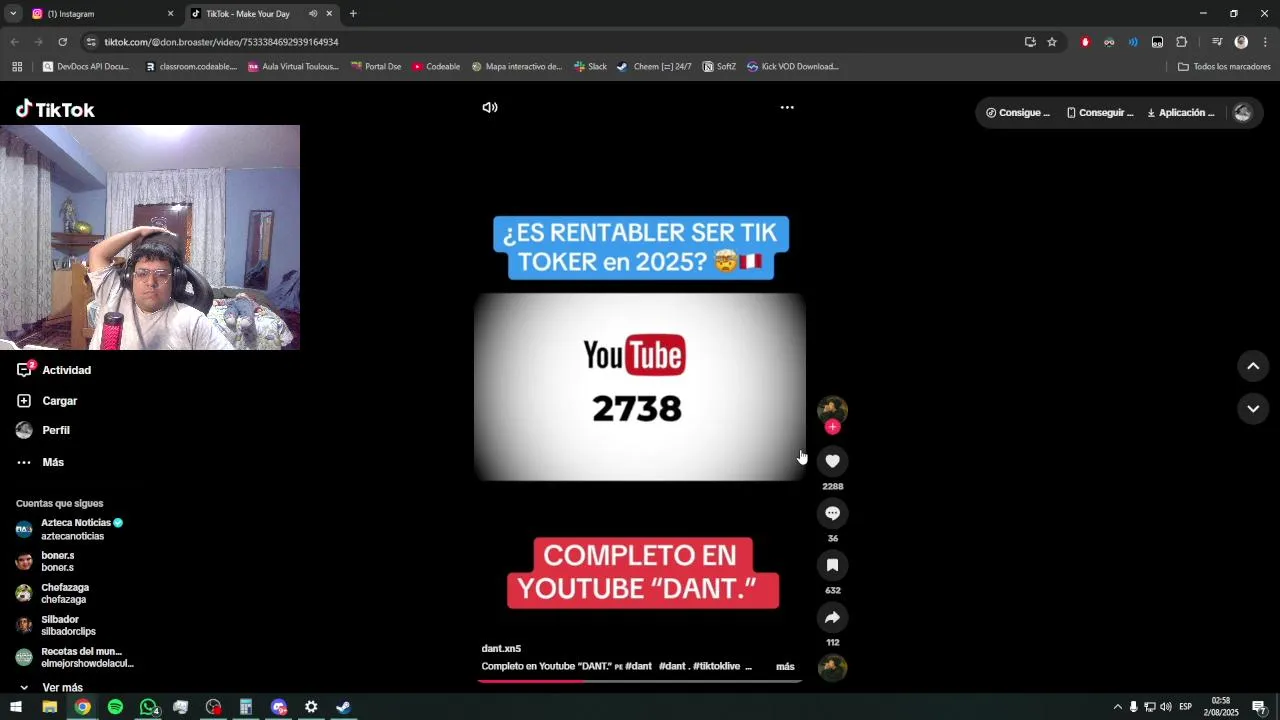Open Slack bookmark
Image resolution: width=1280 pixels, height=720 pixels.
(x=590, y=67)
